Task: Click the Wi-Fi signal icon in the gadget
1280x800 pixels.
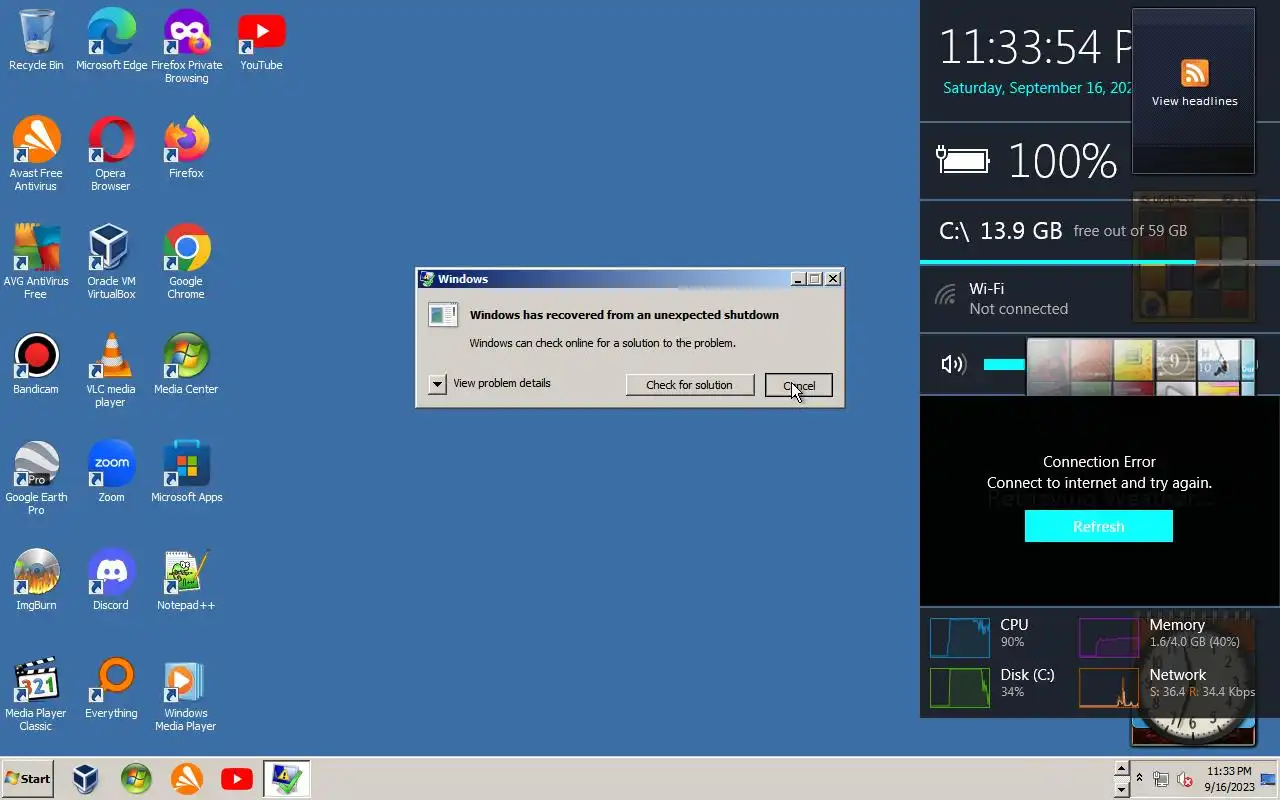Action: click(x=945, y=295)
